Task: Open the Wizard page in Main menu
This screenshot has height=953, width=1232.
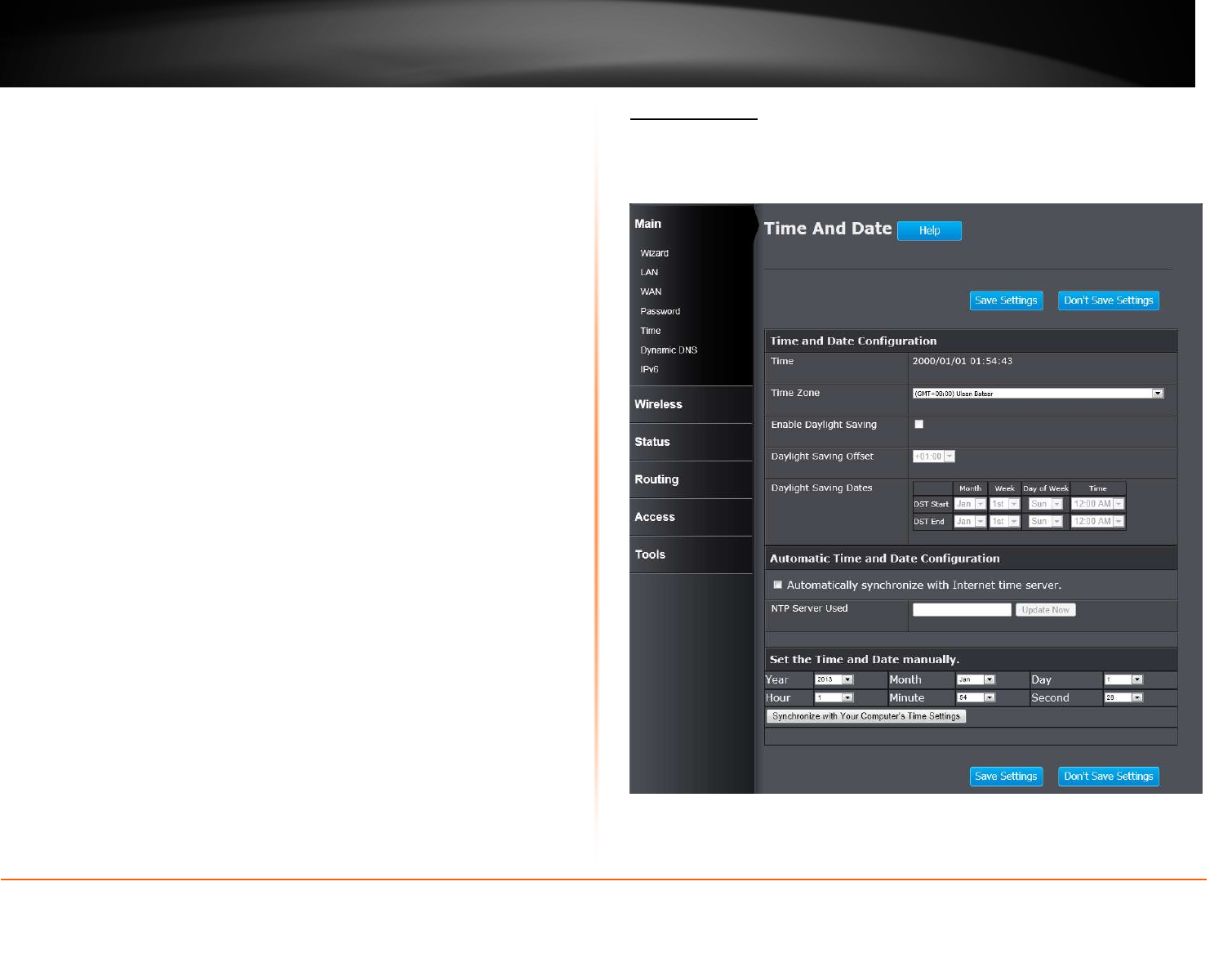Action: pyautogui.click(x=655, y=253)
